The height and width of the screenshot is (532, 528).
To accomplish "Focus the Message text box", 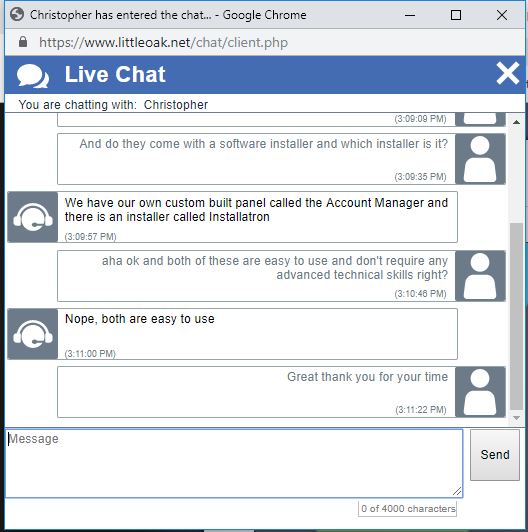I will (x=234, y=463).
